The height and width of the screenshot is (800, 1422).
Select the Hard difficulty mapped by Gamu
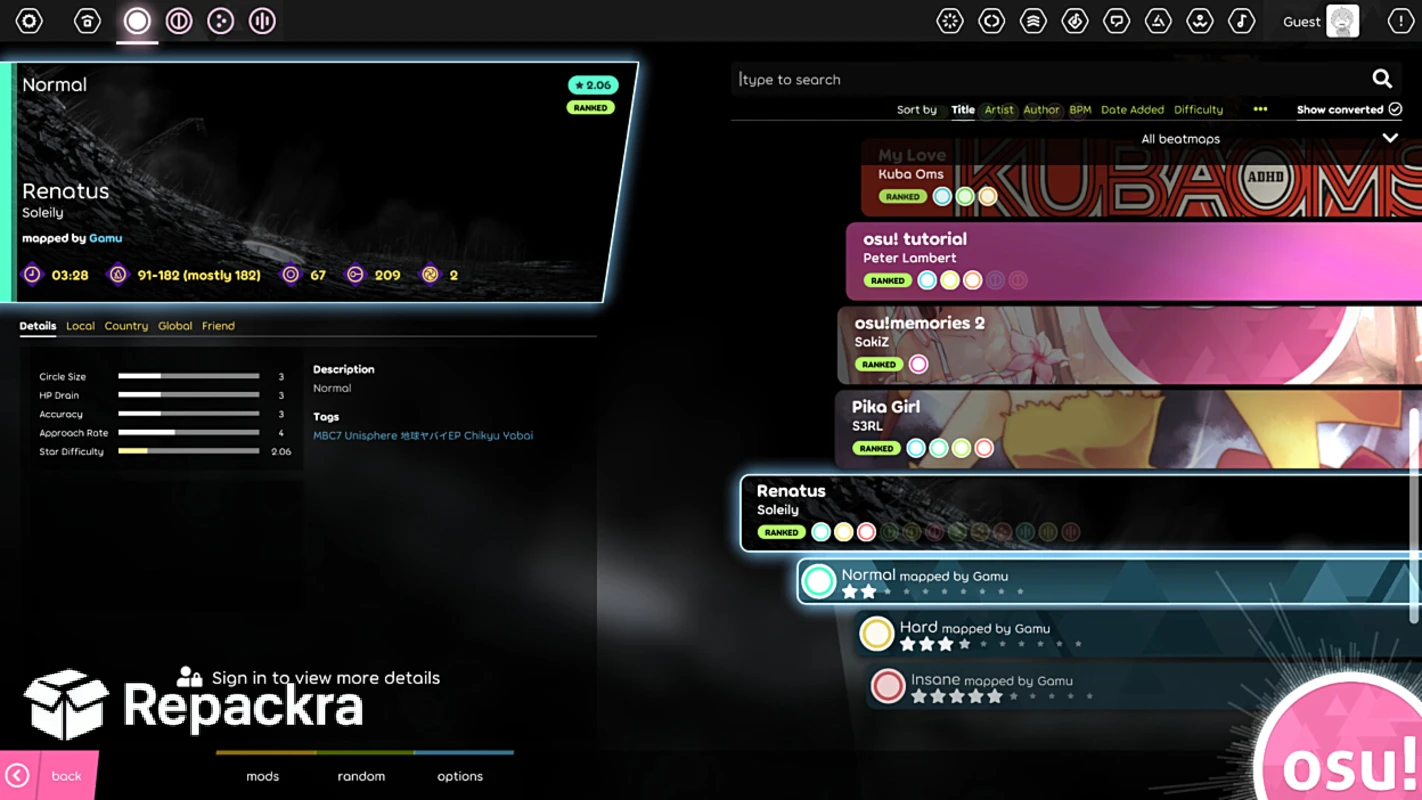pyautogui.click(x=1138, y=633)
